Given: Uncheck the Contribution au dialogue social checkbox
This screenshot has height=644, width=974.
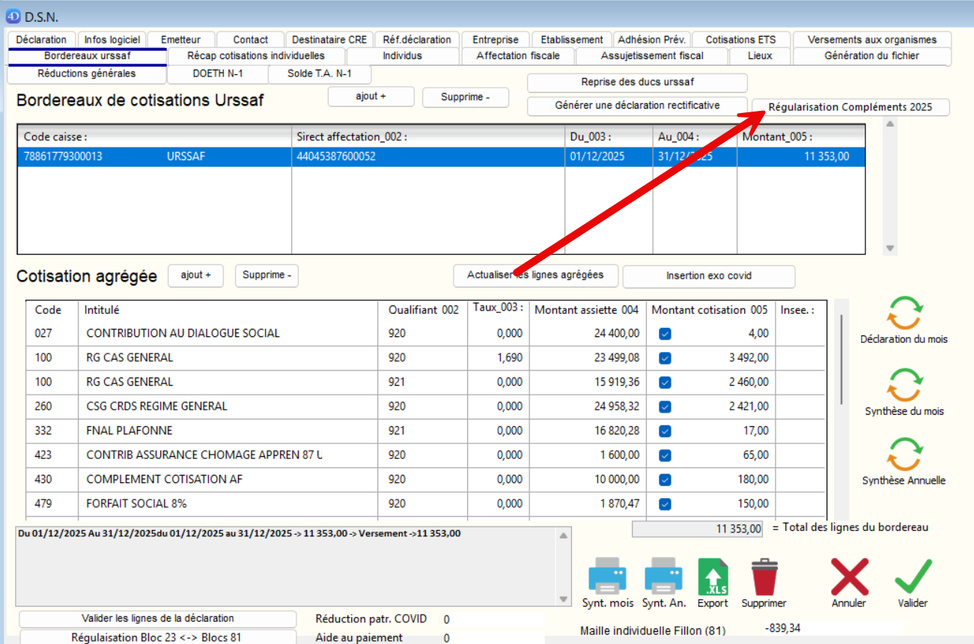Looking at the screenshot, I should [665, 334].
